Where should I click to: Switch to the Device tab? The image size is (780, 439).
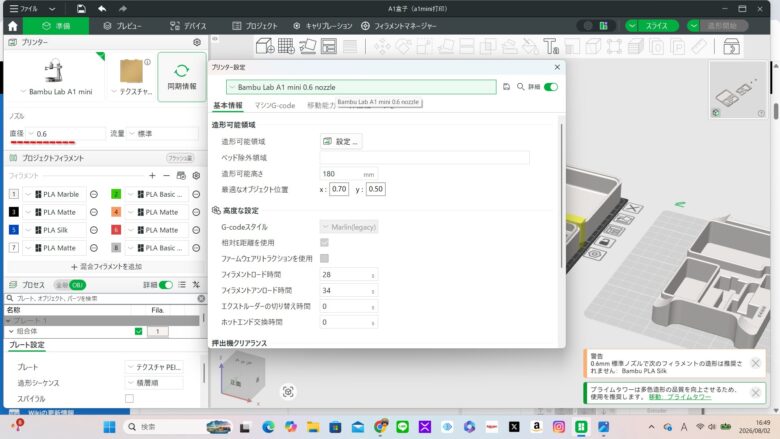(x=188, y=26)
